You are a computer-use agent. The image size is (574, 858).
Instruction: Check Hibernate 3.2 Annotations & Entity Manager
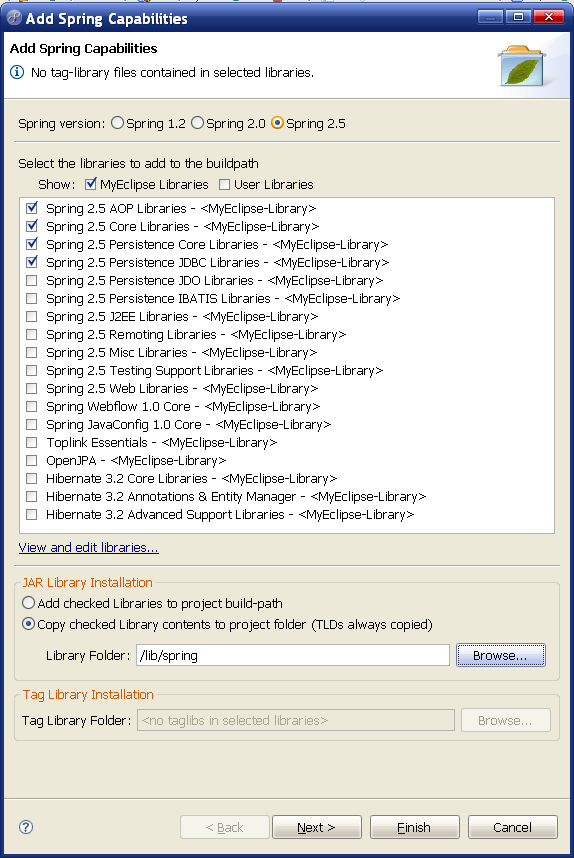coord(32,496)
